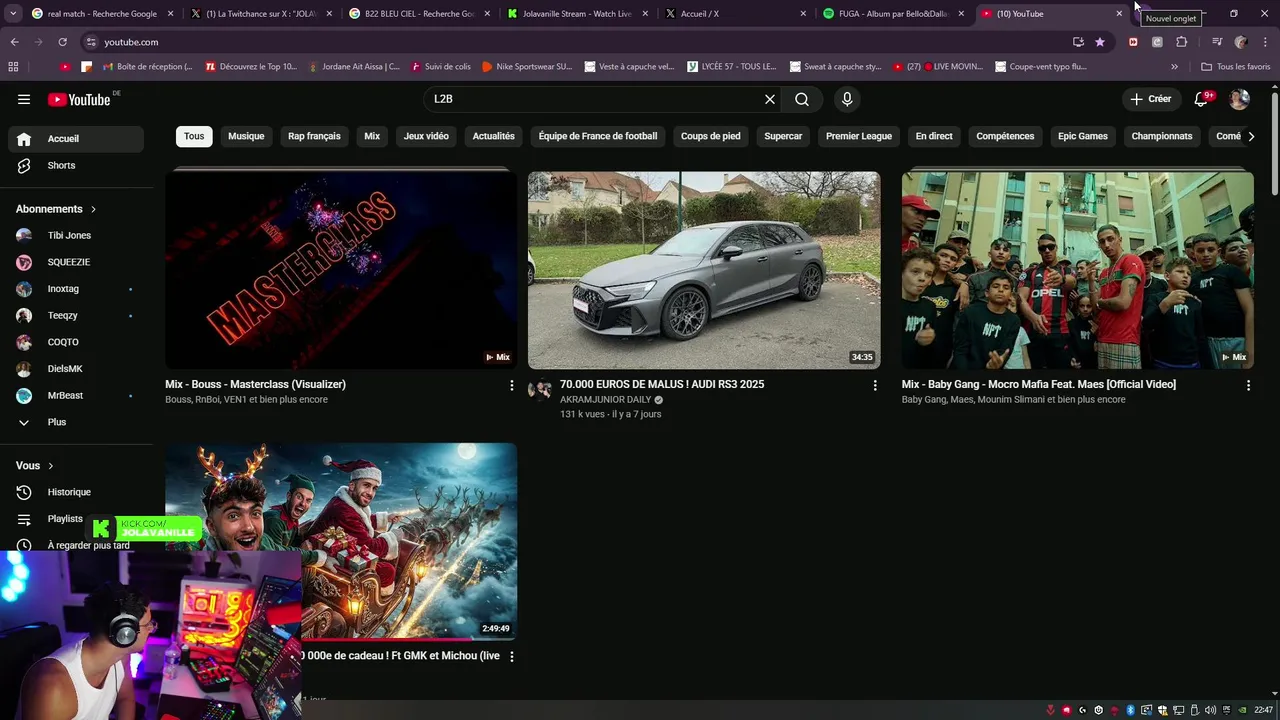The image size is (1280, 720).
Task: Select the Epic Games chip
Action: point(1083,136)
